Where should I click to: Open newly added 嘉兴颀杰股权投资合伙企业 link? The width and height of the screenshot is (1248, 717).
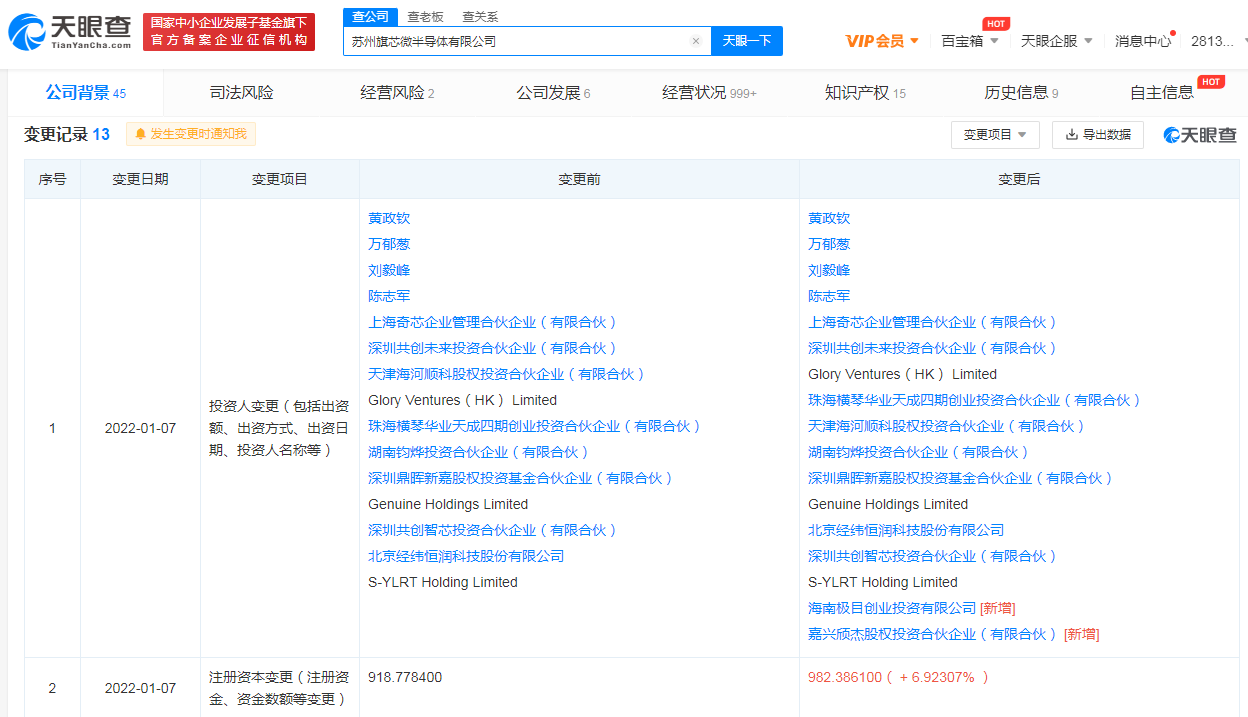coord(933,634)
